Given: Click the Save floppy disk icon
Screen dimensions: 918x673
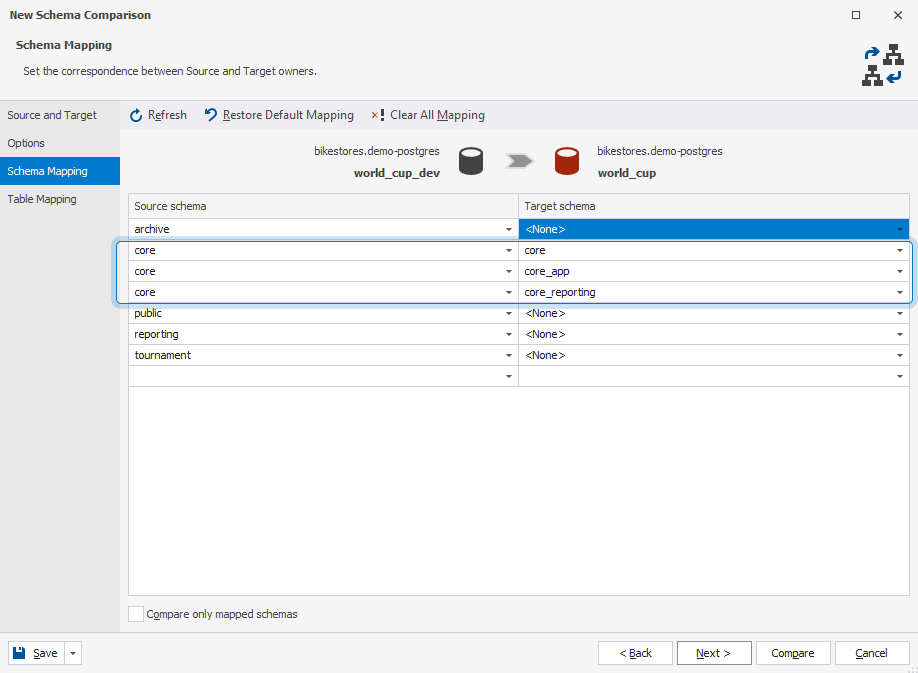Looking at the screenshot, I should click(19, 653).
